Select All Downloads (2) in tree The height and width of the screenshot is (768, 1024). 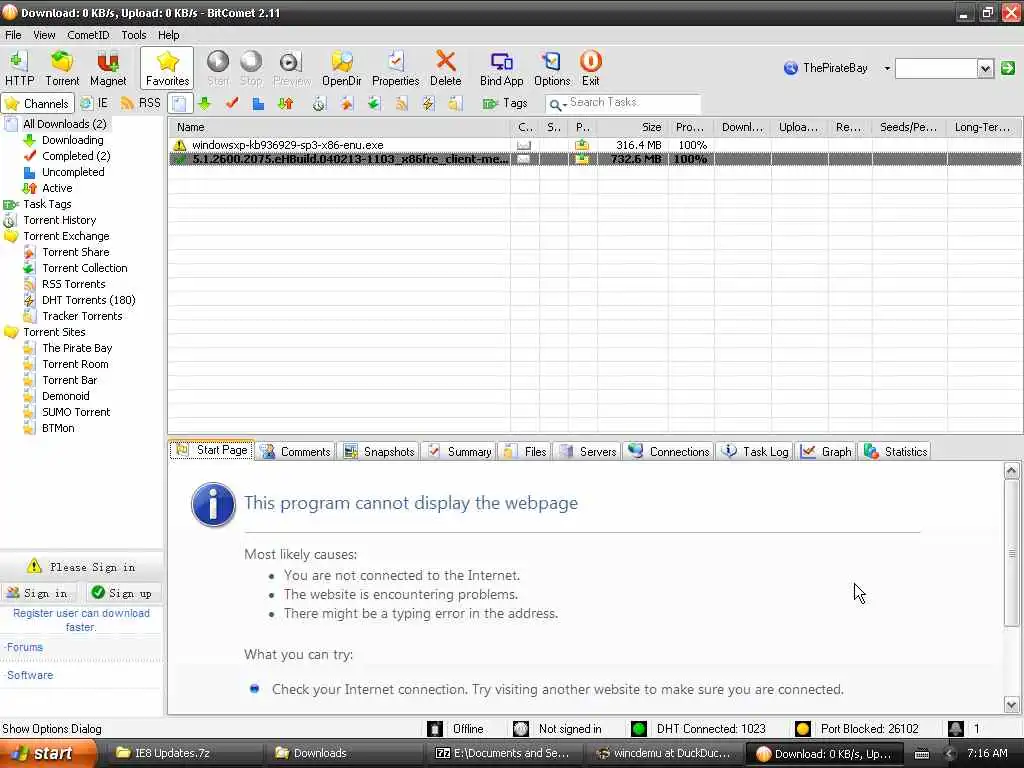coord(65,124)
